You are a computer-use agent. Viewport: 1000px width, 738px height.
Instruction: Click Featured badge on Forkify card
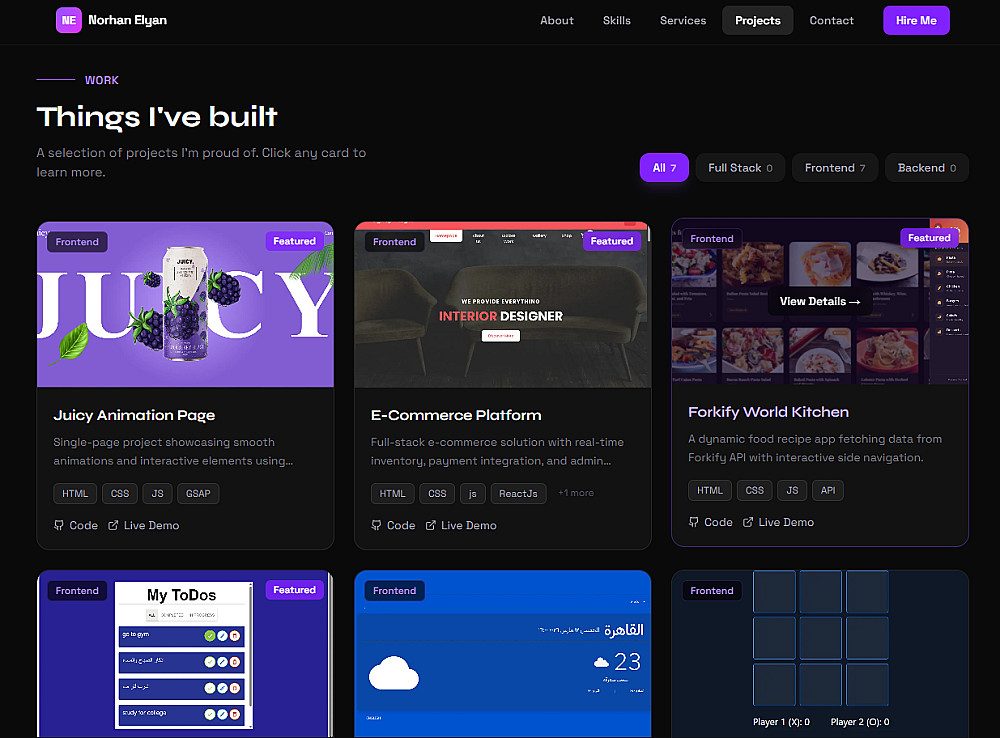pos(929,238)
